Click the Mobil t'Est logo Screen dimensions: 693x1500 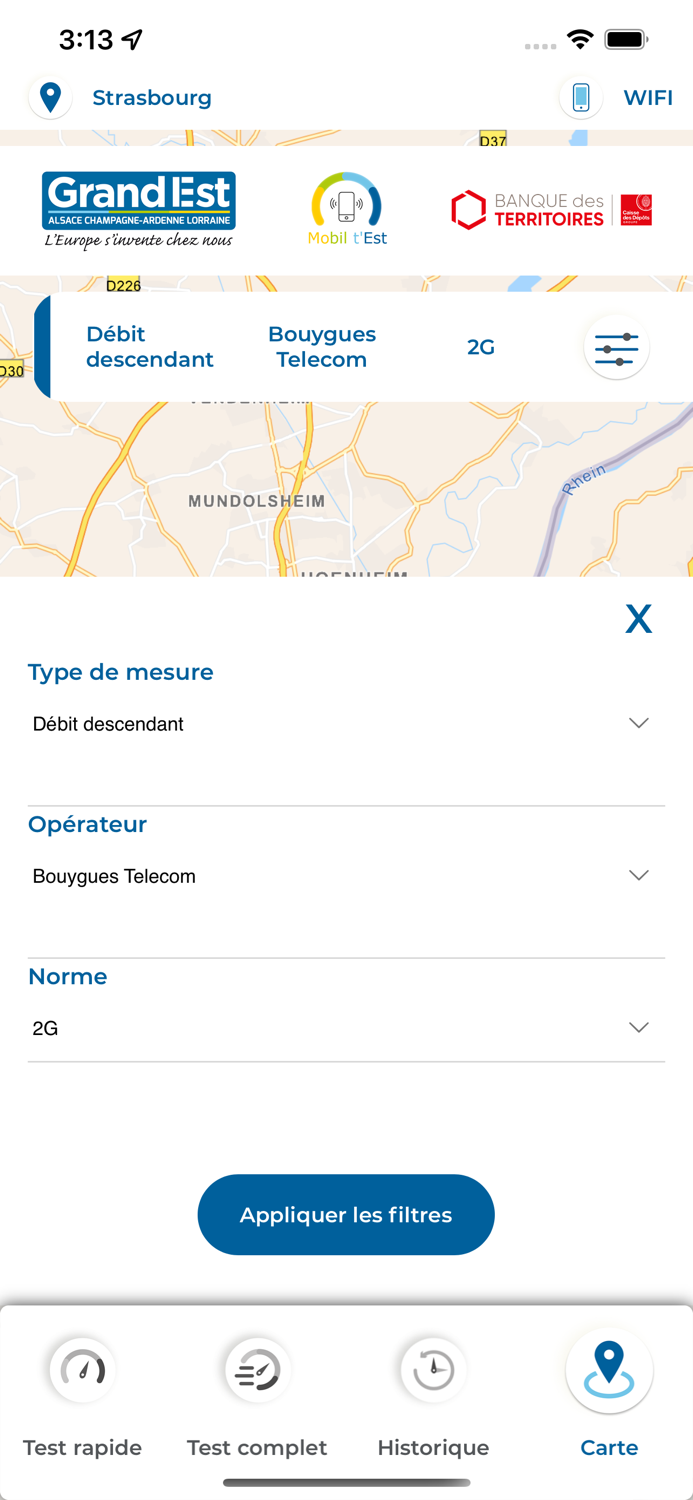click(x=346, y=206)
